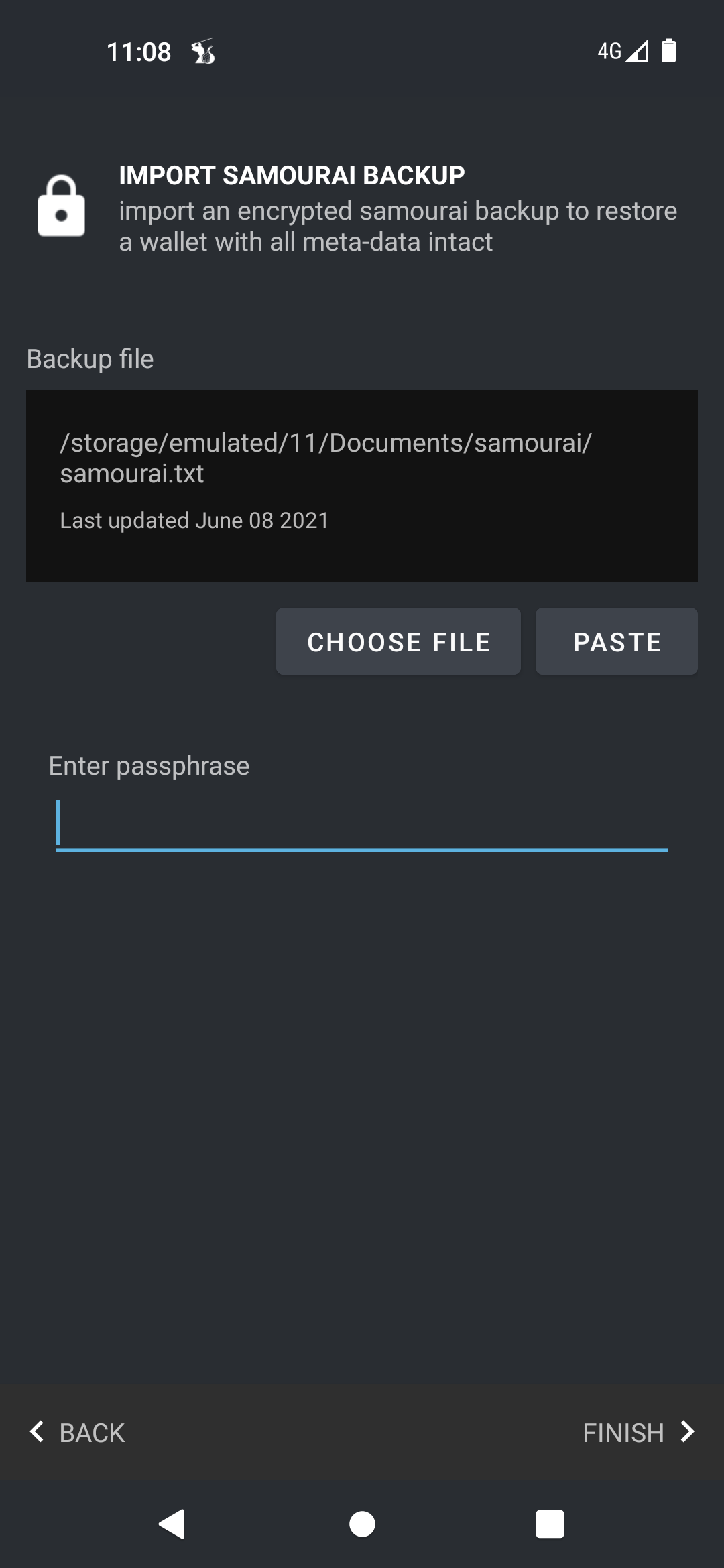Select FINISH to complete the import
The image size is (724, 1568).
(639, 1432)
